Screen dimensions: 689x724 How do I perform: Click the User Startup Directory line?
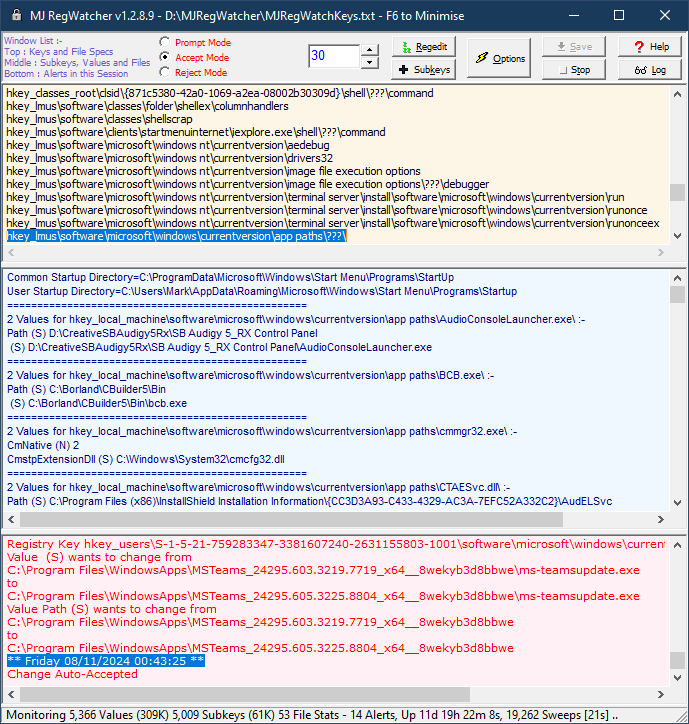tap(262, 291)
